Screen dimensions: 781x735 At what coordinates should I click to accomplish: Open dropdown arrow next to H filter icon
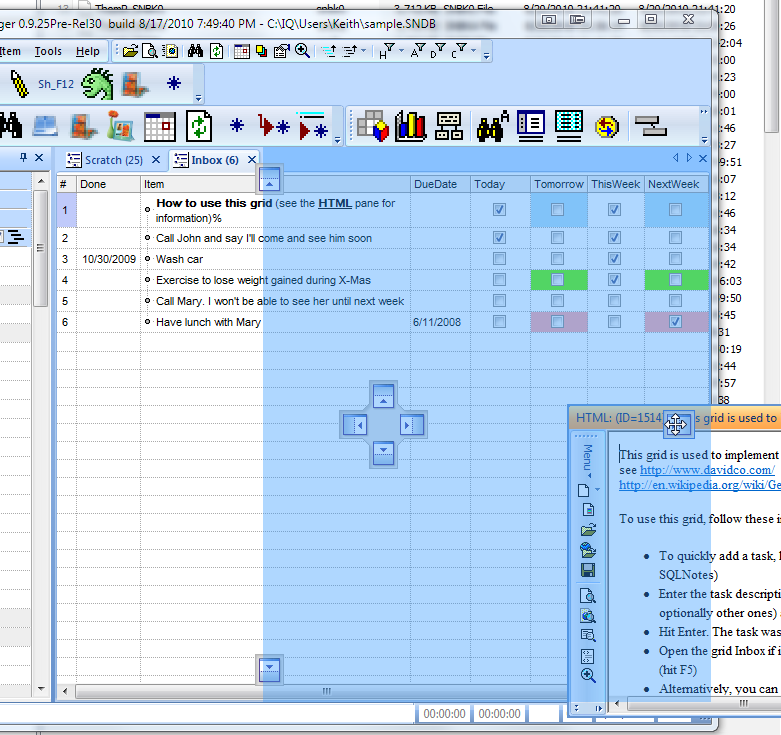point(401,50)
